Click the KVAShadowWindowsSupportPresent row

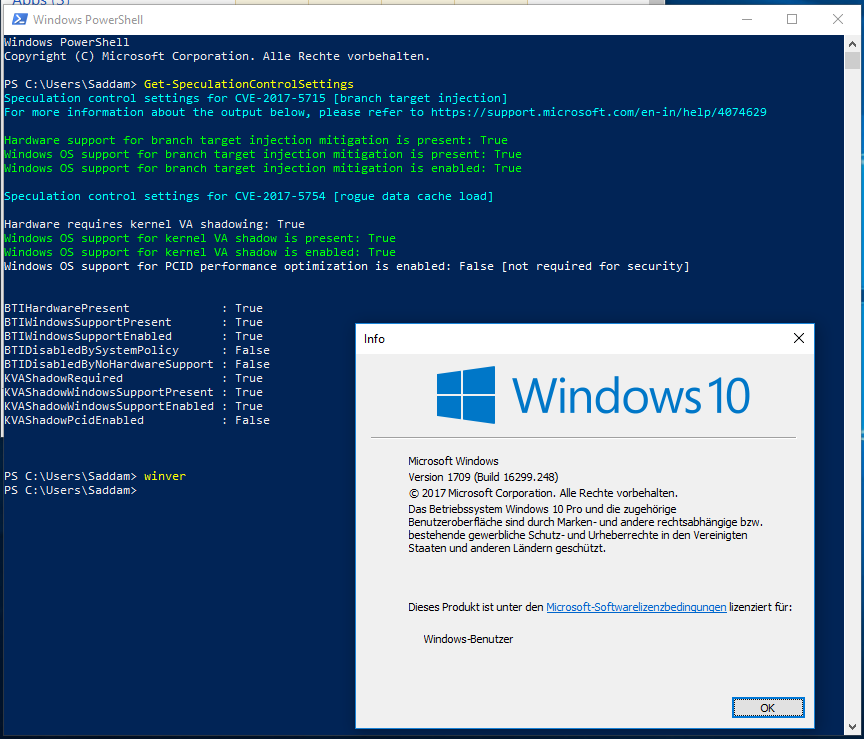coord(133,392)
